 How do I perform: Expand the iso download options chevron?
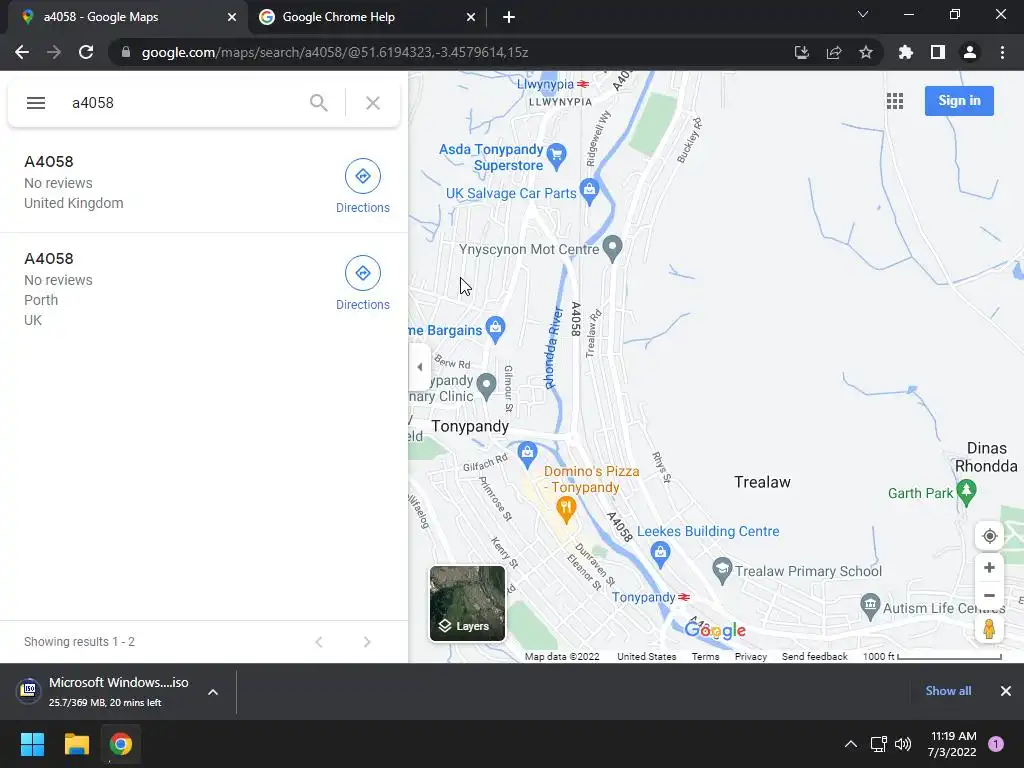pos(213,692)
